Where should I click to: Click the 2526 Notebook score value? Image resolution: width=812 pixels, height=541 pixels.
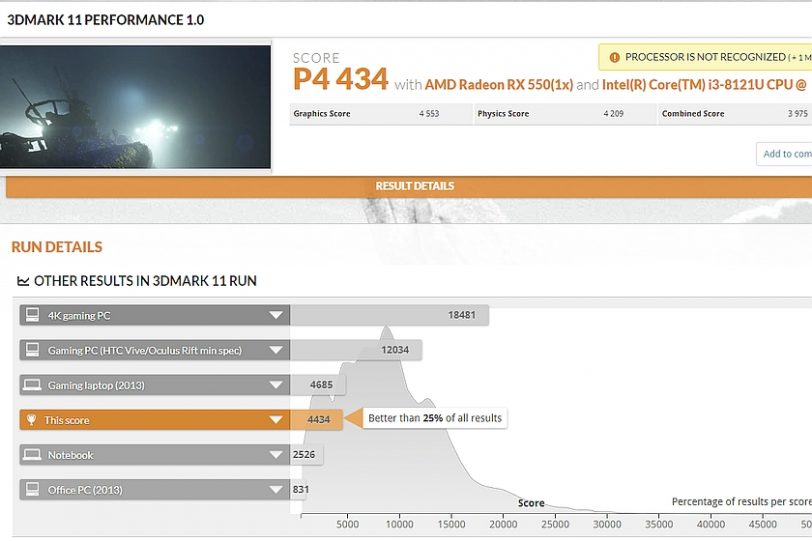[x=303, y=455]
